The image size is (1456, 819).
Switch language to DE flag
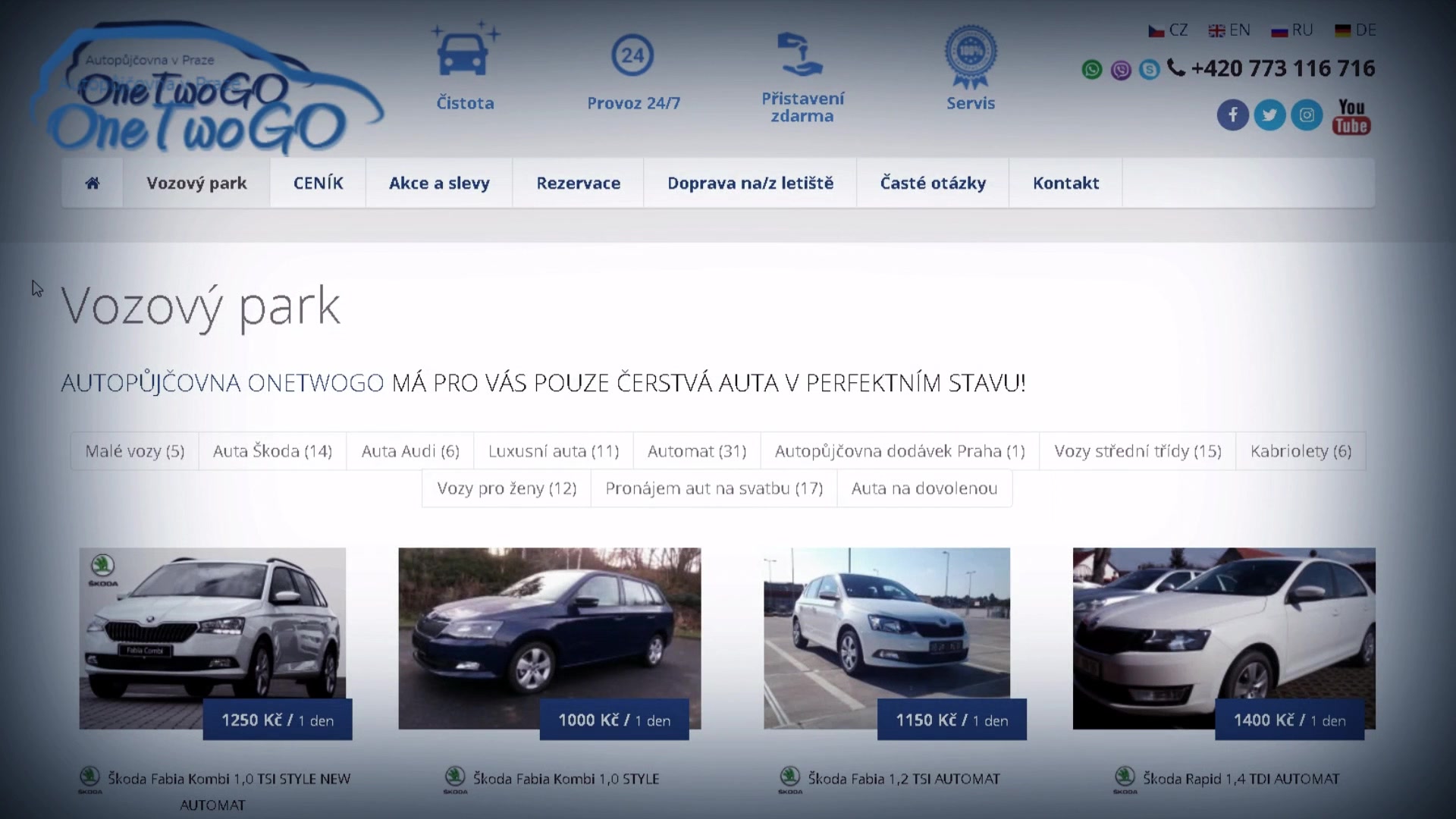[1343, 31]
